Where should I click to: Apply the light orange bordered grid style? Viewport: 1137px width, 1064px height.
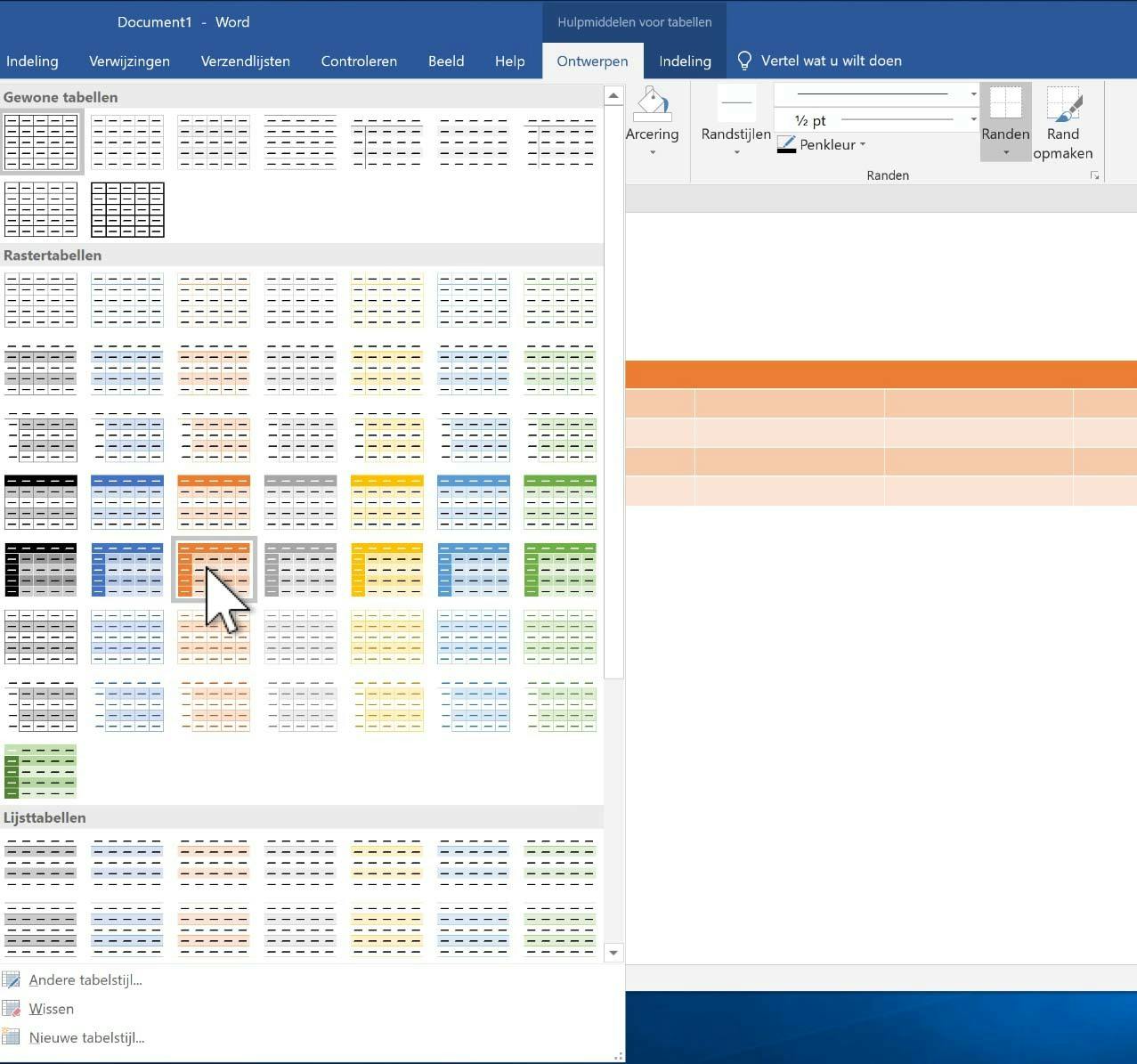click(x=214, y=300)
